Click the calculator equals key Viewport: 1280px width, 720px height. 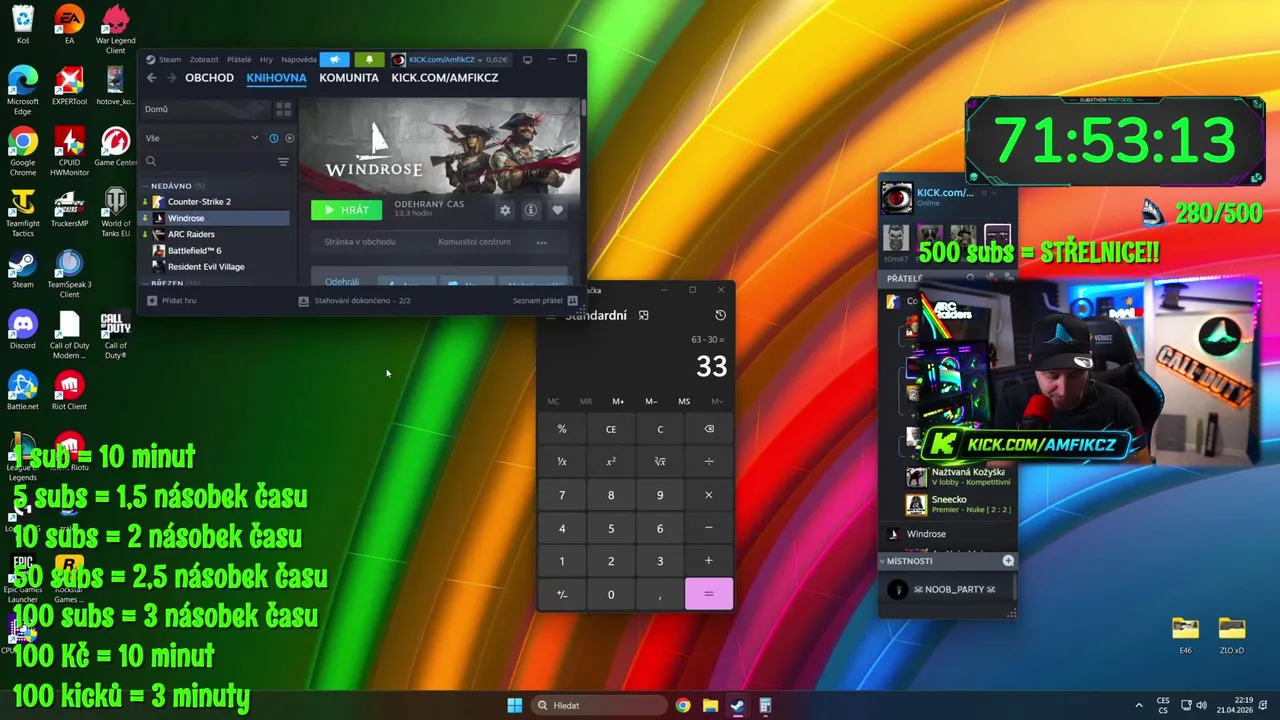[x=709, y=594]
